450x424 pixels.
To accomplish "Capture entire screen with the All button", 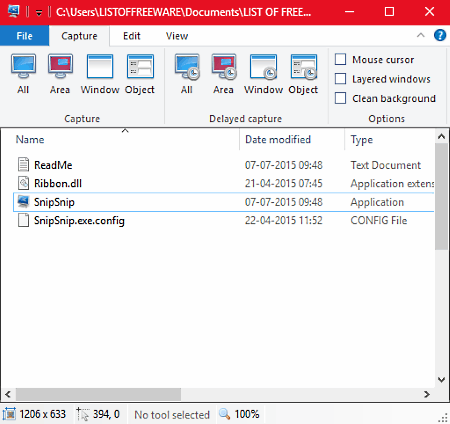I will 23,74.
